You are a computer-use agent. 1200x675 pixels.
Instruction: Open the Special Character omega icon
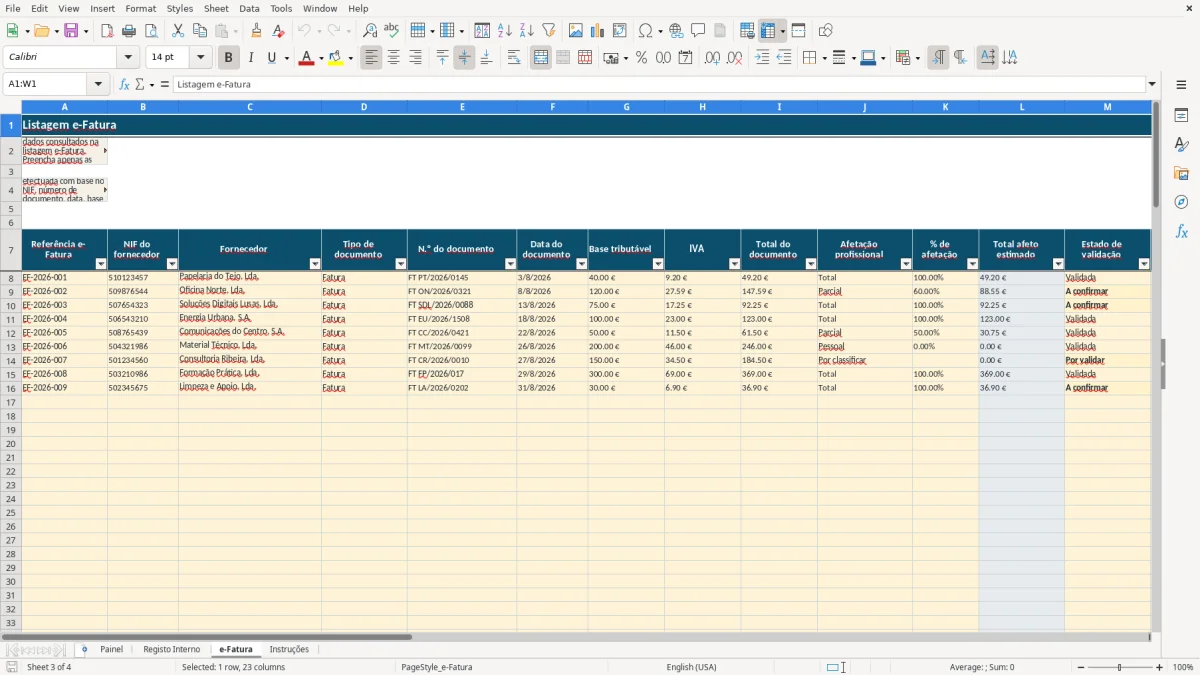[646, 31]
